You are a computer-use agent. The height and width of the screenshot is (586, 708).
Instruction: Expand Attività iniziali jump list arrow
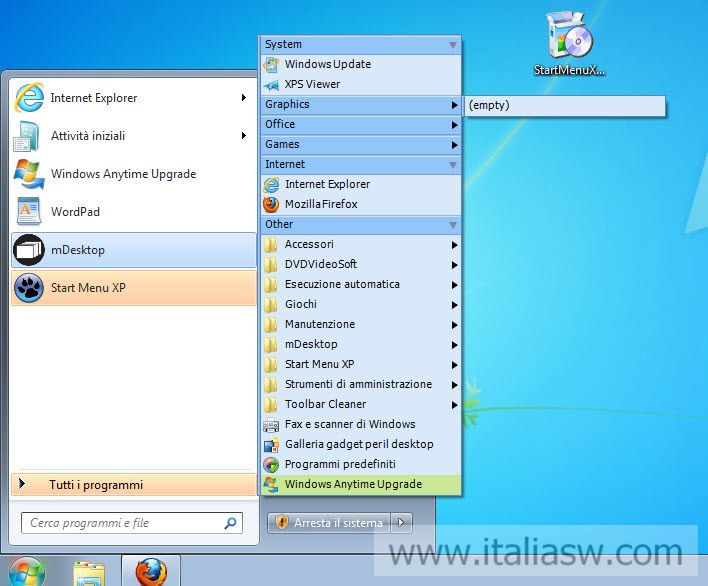[x=244, y=135]
